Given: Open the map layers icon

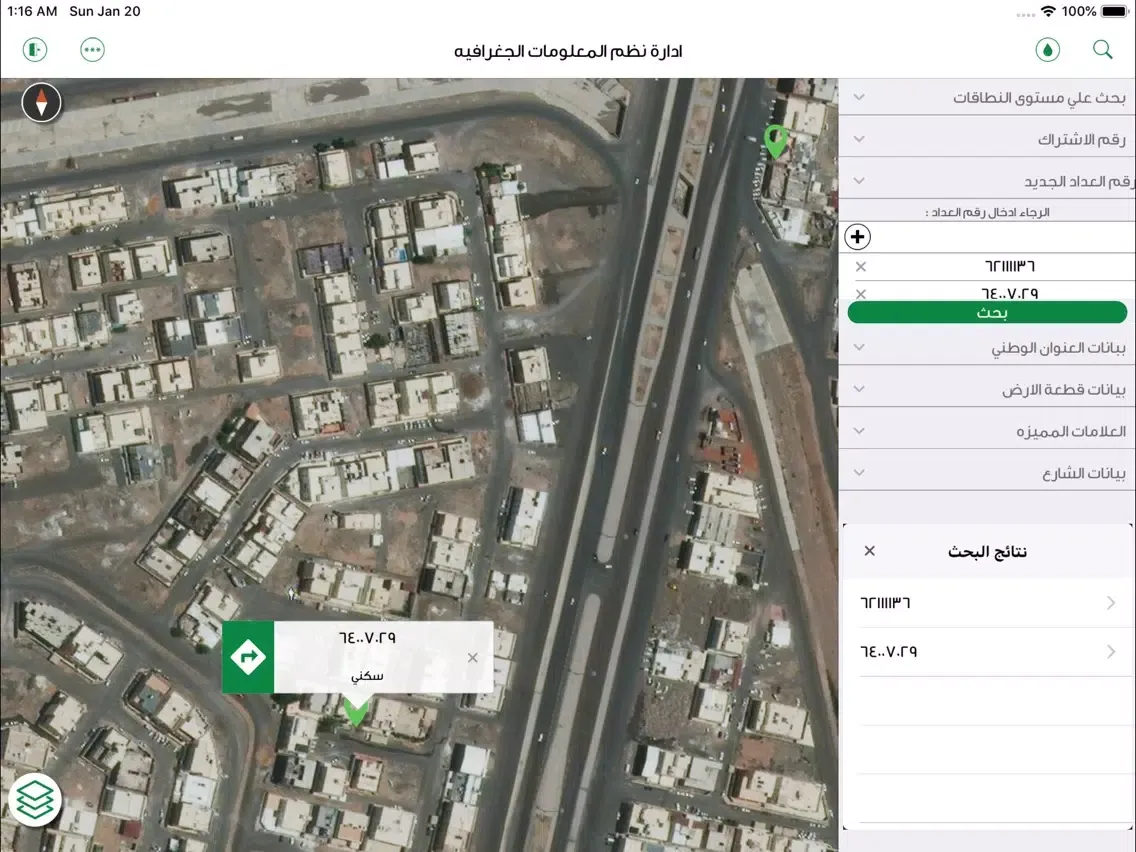Looking at the screenshot, I should coord(35,800).
